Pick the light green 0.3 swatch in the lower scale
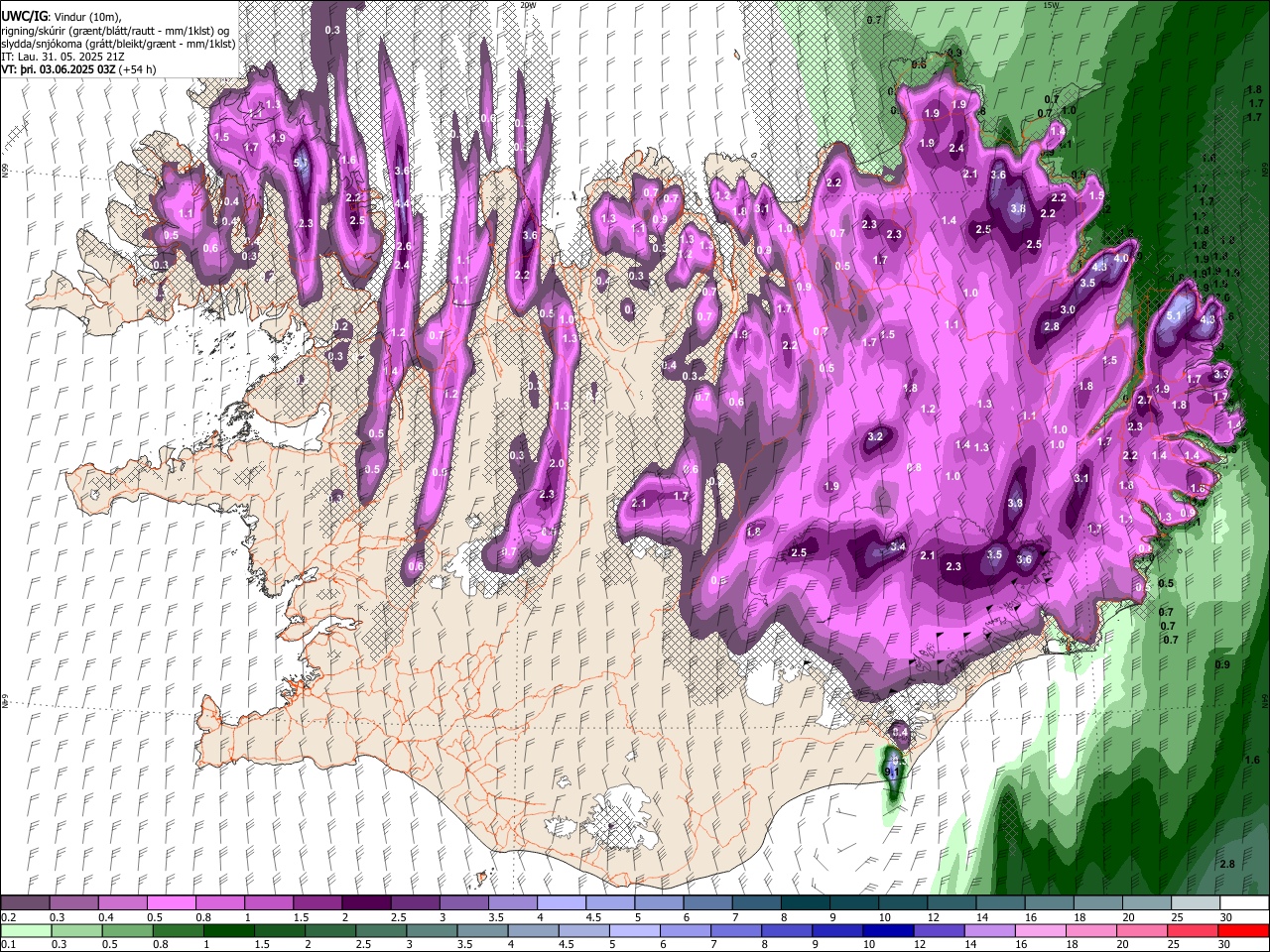This screenshot has width=1270, height=952. [75, 930]
